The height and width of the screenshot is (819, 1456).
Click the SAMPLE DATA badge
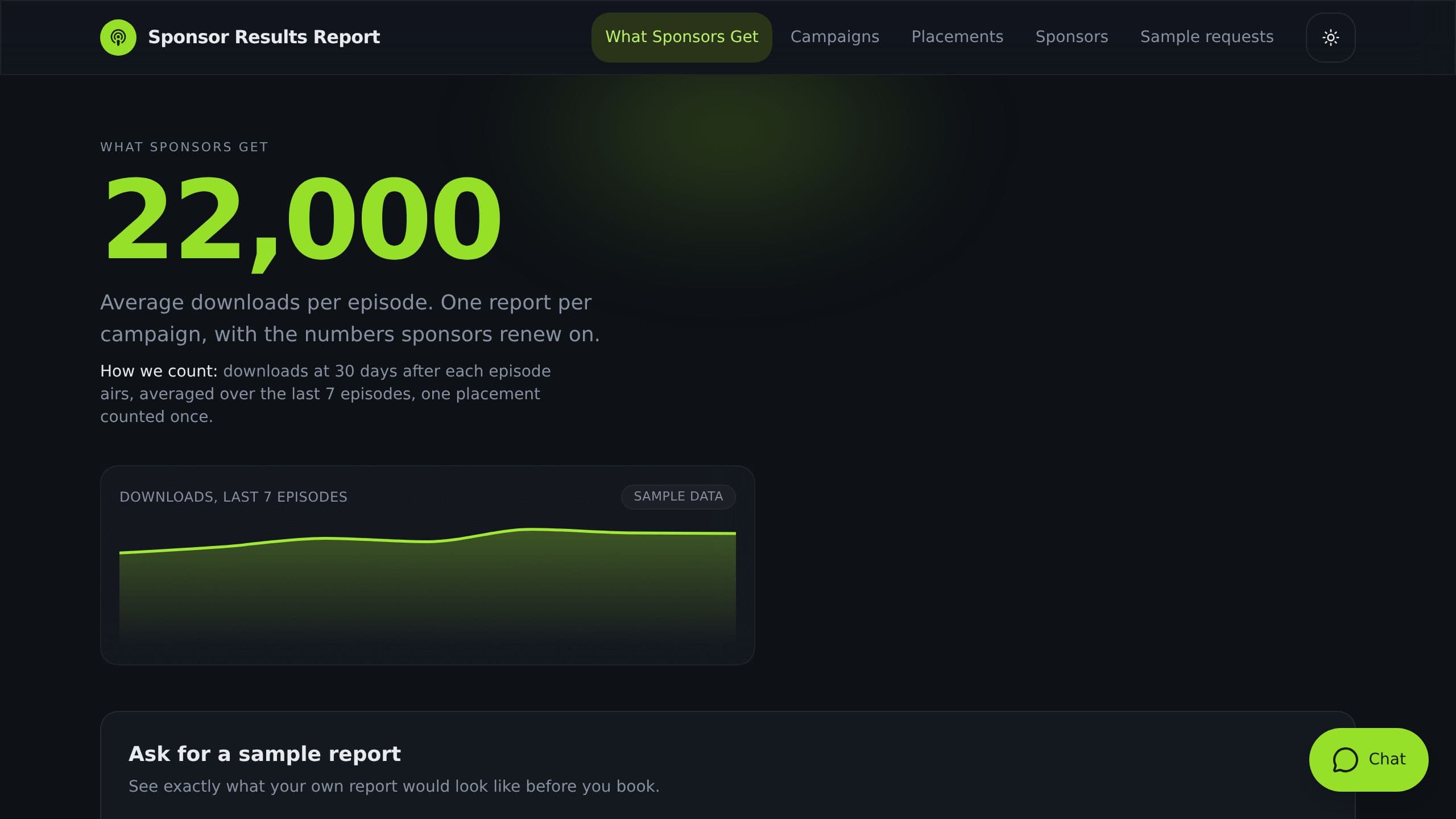click(x=678, y=497)
